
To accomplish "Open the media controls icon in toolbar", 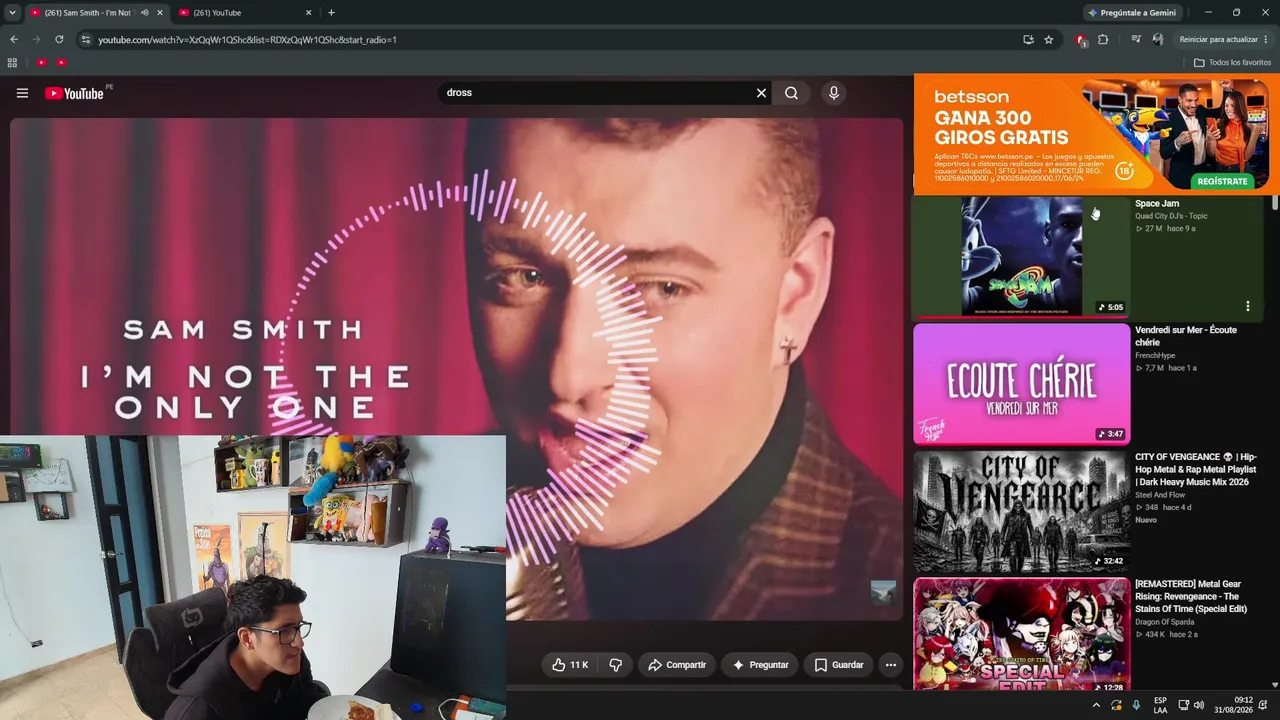I will click(x=1136, y=40).
